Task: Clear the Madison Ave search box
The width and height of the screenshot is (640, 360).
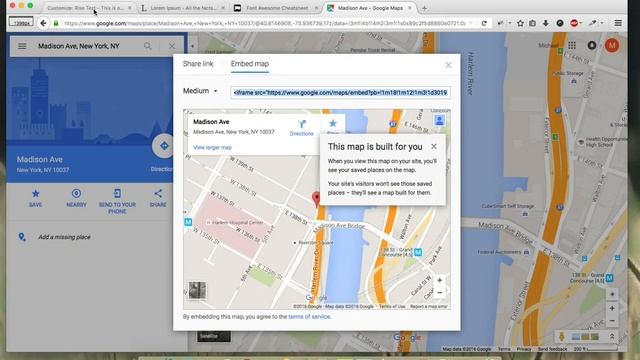Action: pyautogui.click(x=172, y=46)
